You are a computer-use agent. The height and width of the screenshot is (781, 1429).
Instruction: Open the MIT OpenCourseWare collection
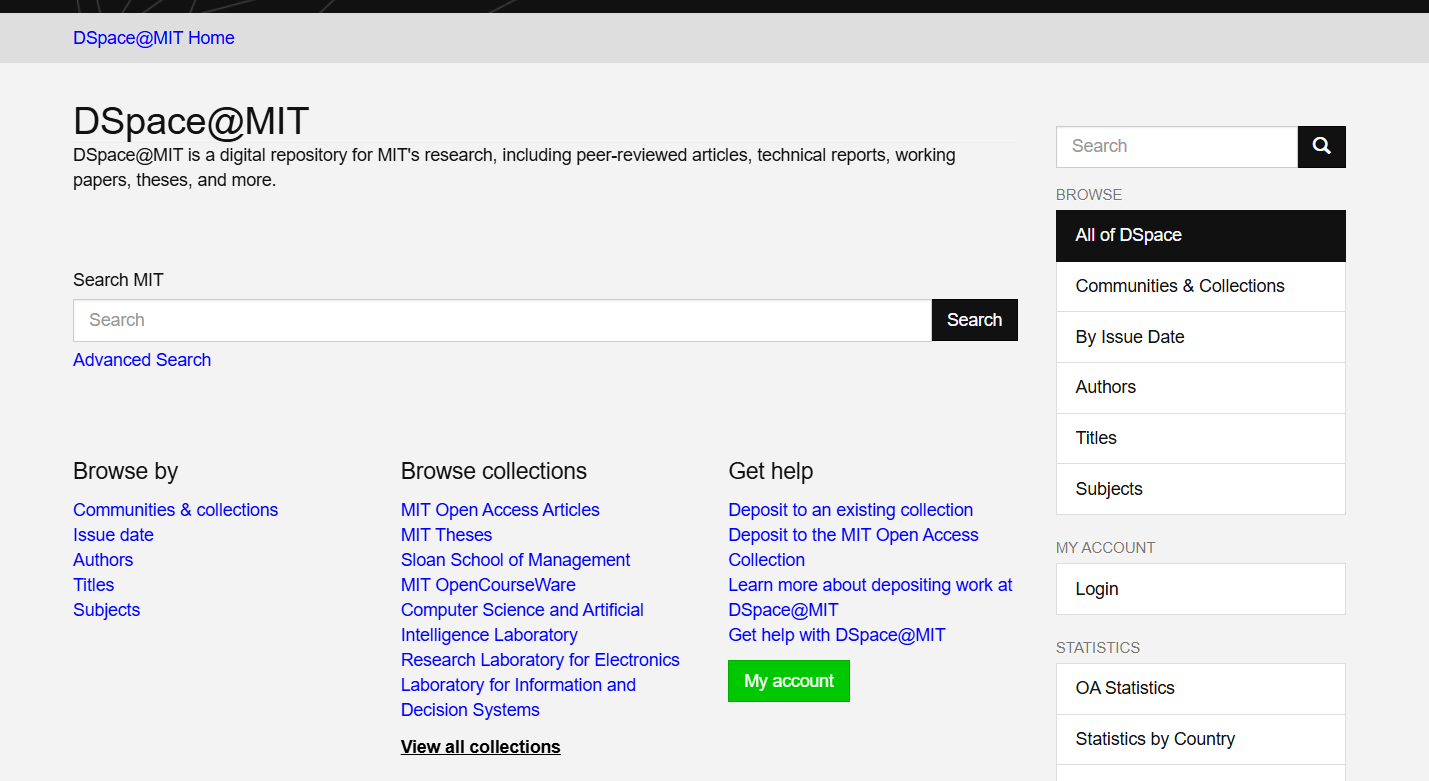[487, 584]
